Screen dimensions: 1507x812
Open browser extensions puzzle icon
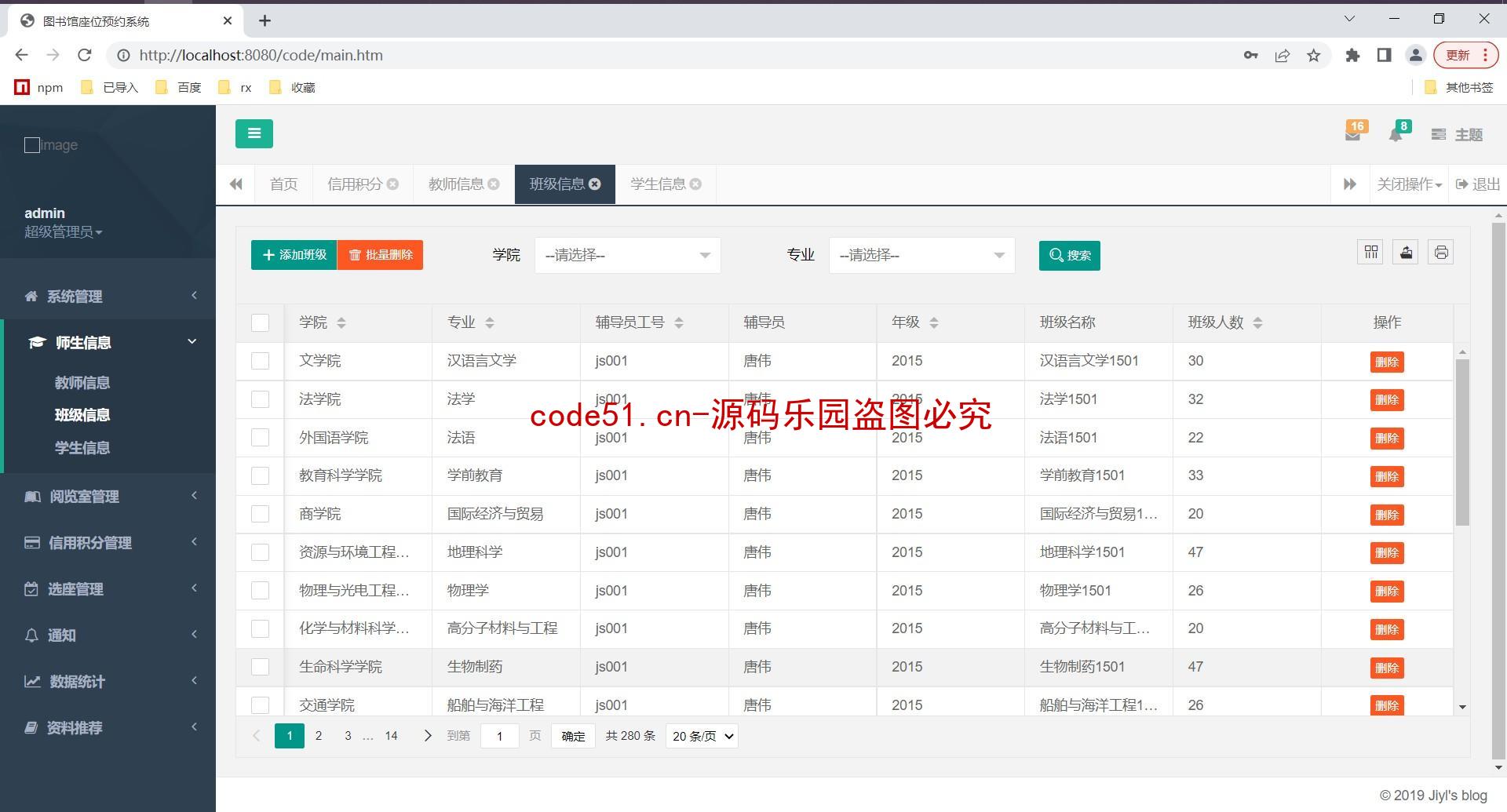click(1352, 55)
